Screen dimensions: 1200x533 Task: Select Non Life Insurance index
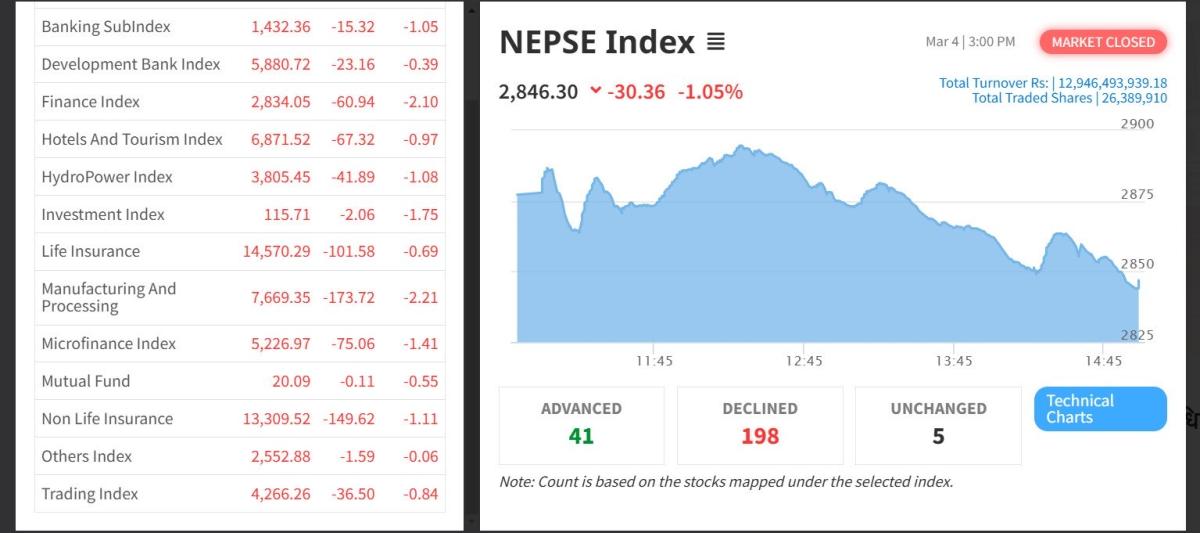(107, 419)
